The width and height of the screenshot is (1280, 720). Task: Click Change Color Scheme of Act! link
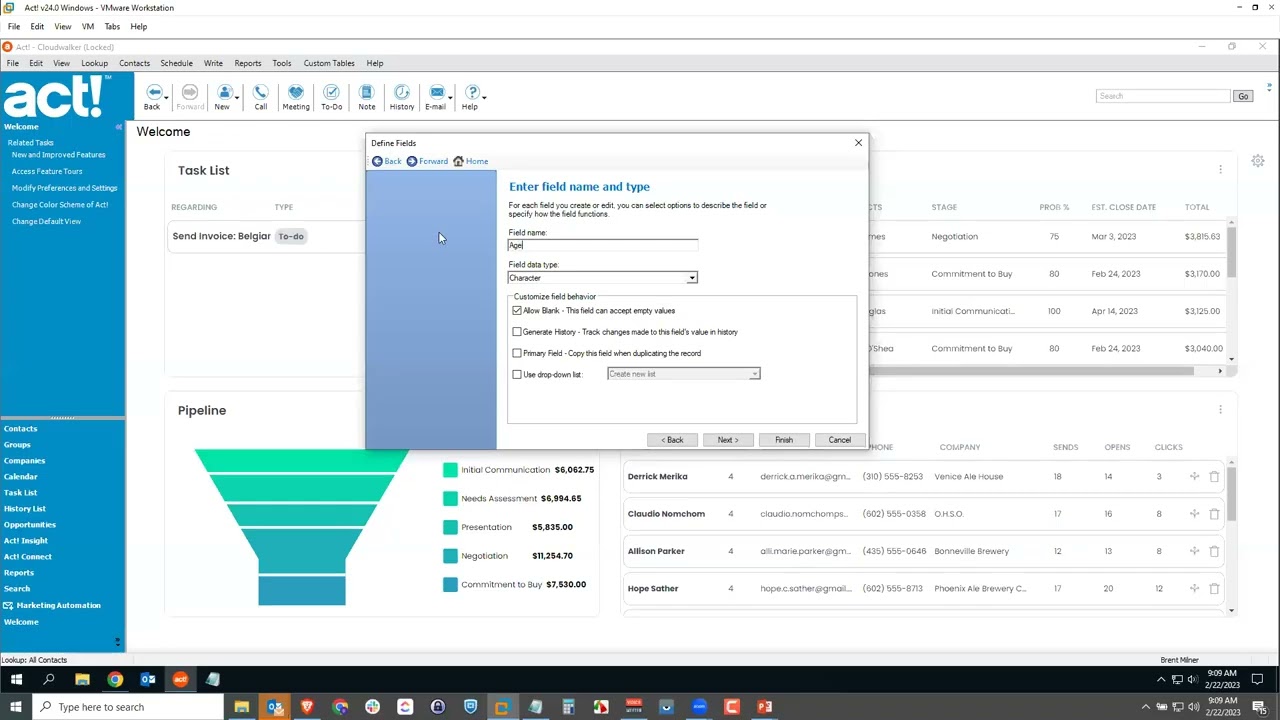pyautogui.click(x=60, y=205)
